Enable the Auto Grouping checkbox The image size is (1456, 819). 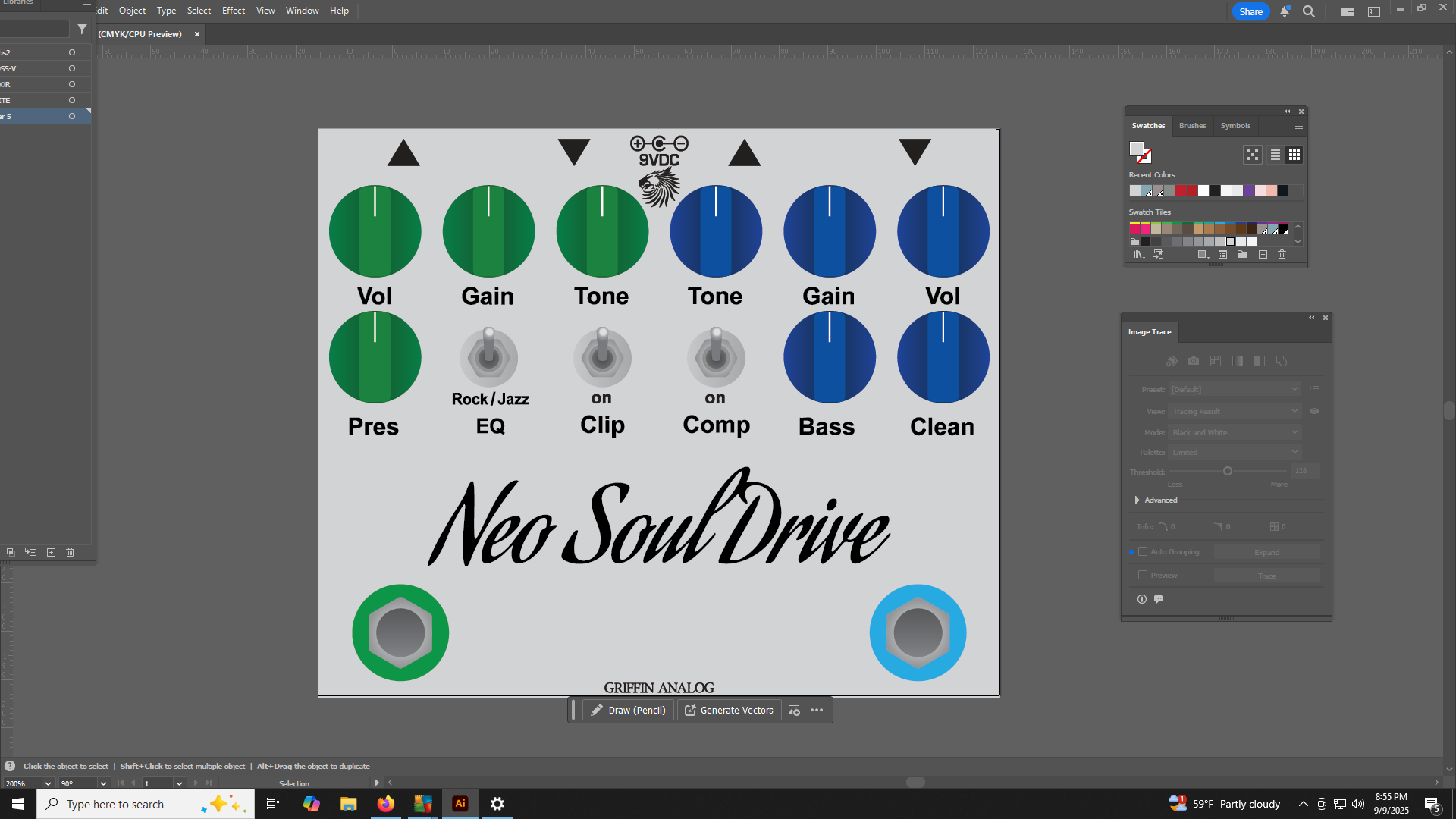1143,552
